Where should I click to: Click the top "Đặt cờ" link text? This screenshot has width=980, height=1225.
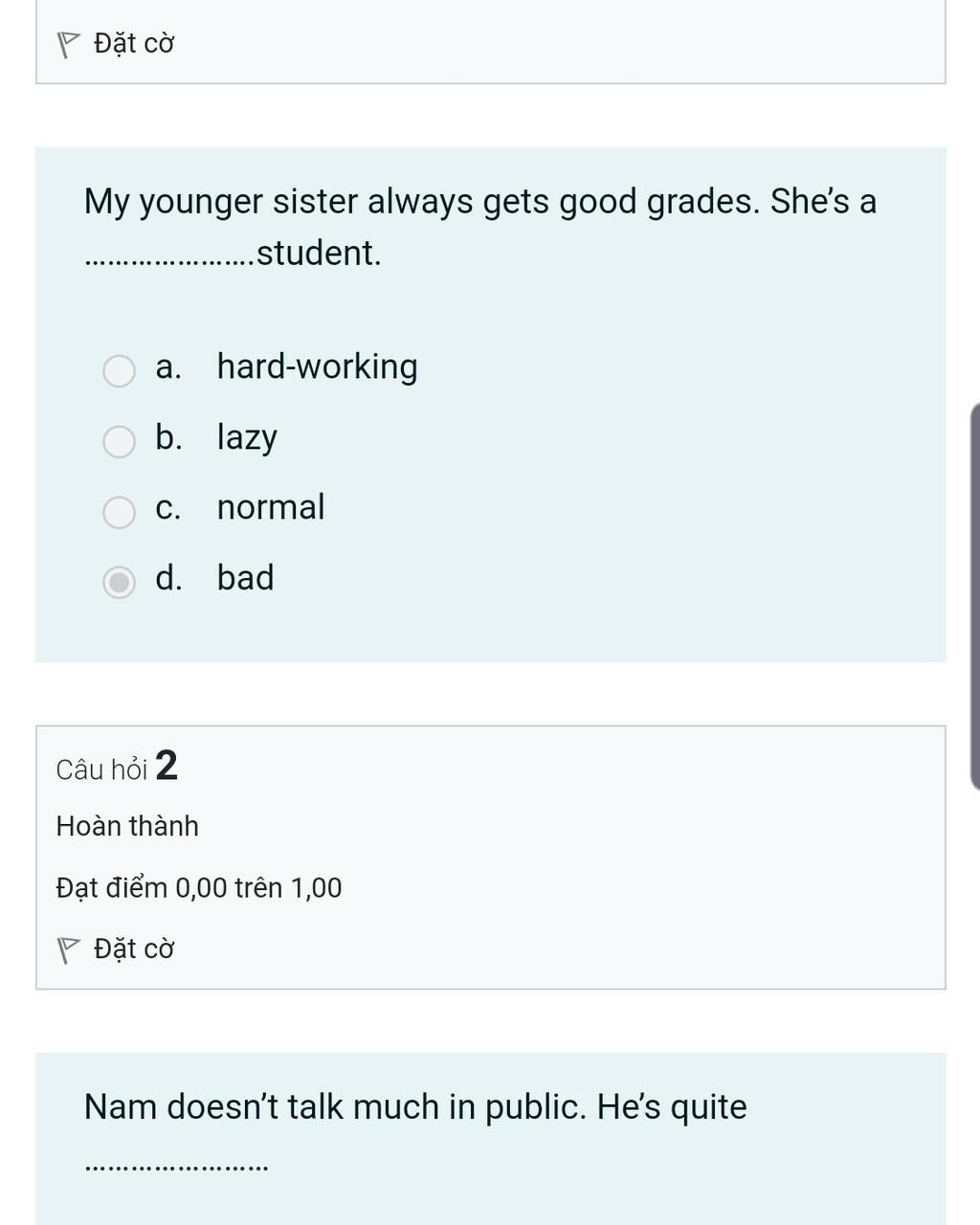[x=134, y=44]
